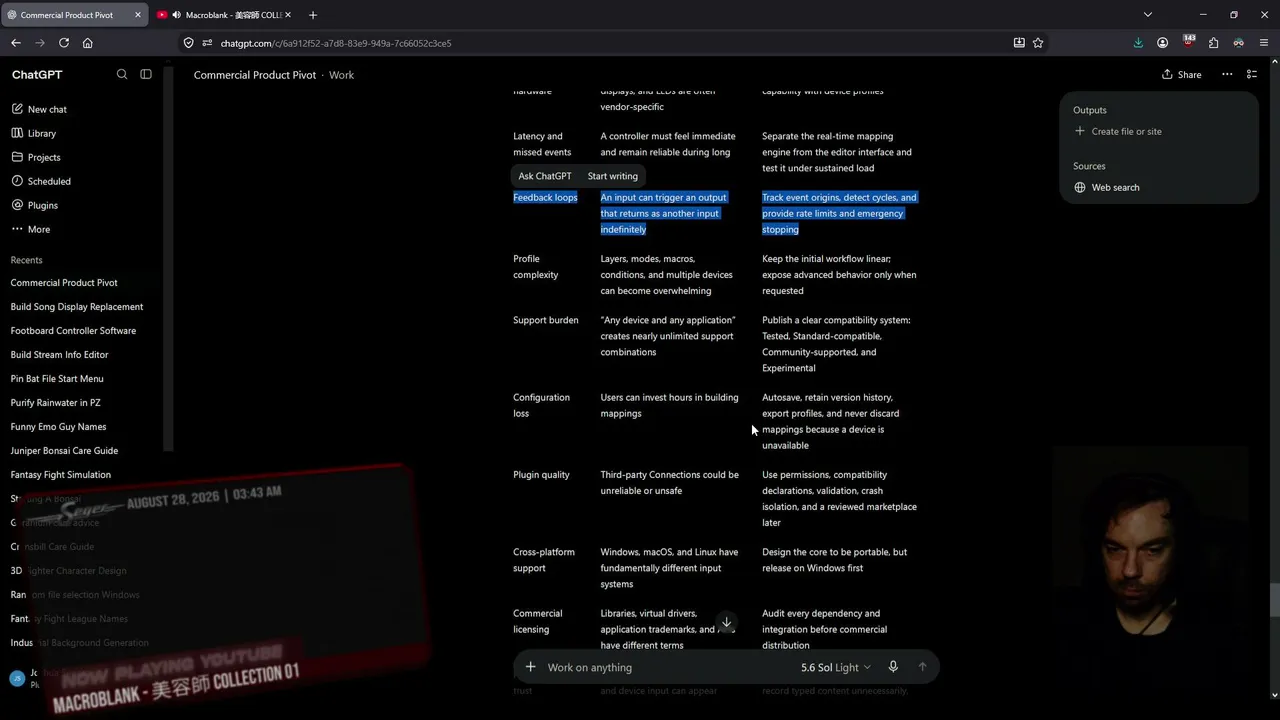Share this conversation
Viewport: 1280px width, 720px height.
click(1181, 75)
